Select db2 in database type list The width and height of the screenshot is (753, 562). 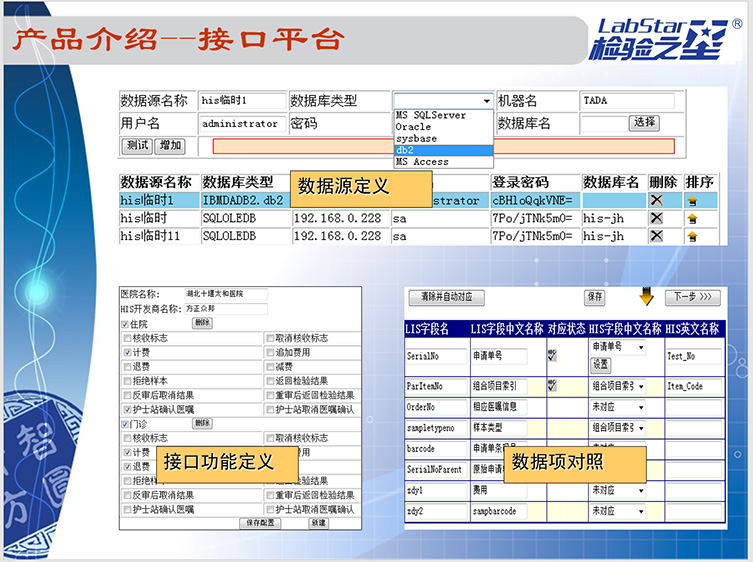[443, 150]
